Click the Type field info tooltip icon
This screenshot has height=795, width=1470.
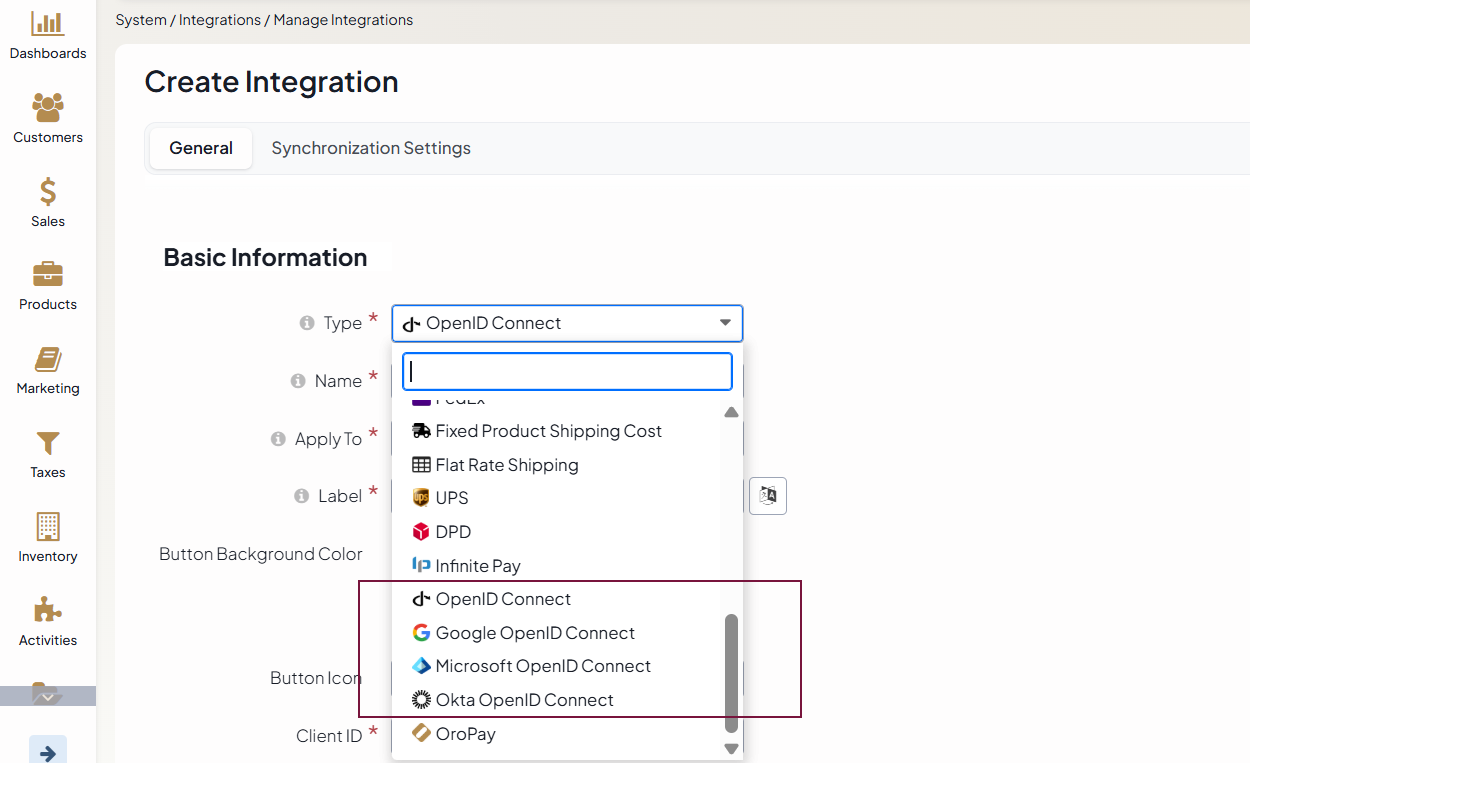307,323
